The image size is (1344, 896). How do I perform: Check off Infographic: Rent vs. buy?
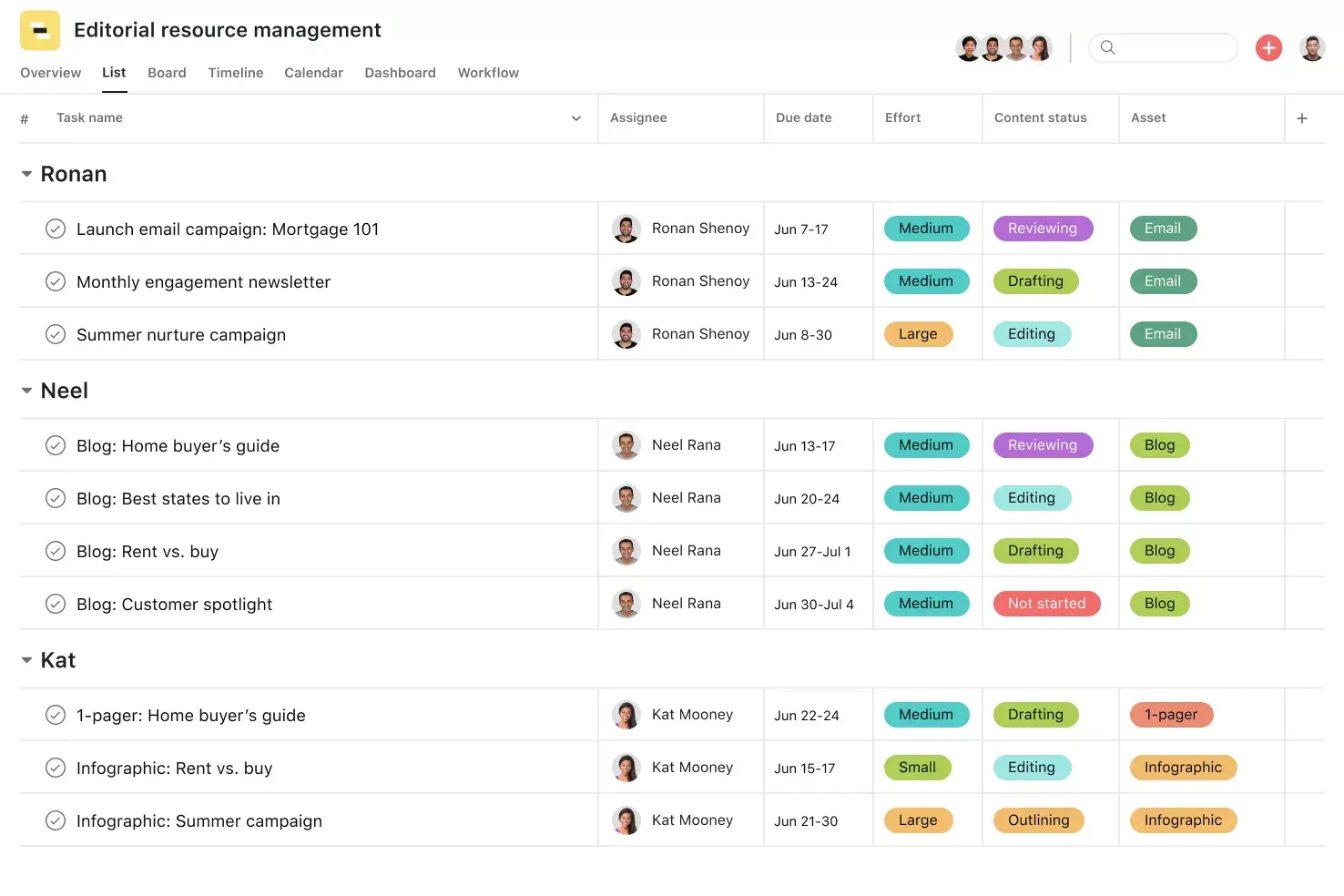[56, 768]
